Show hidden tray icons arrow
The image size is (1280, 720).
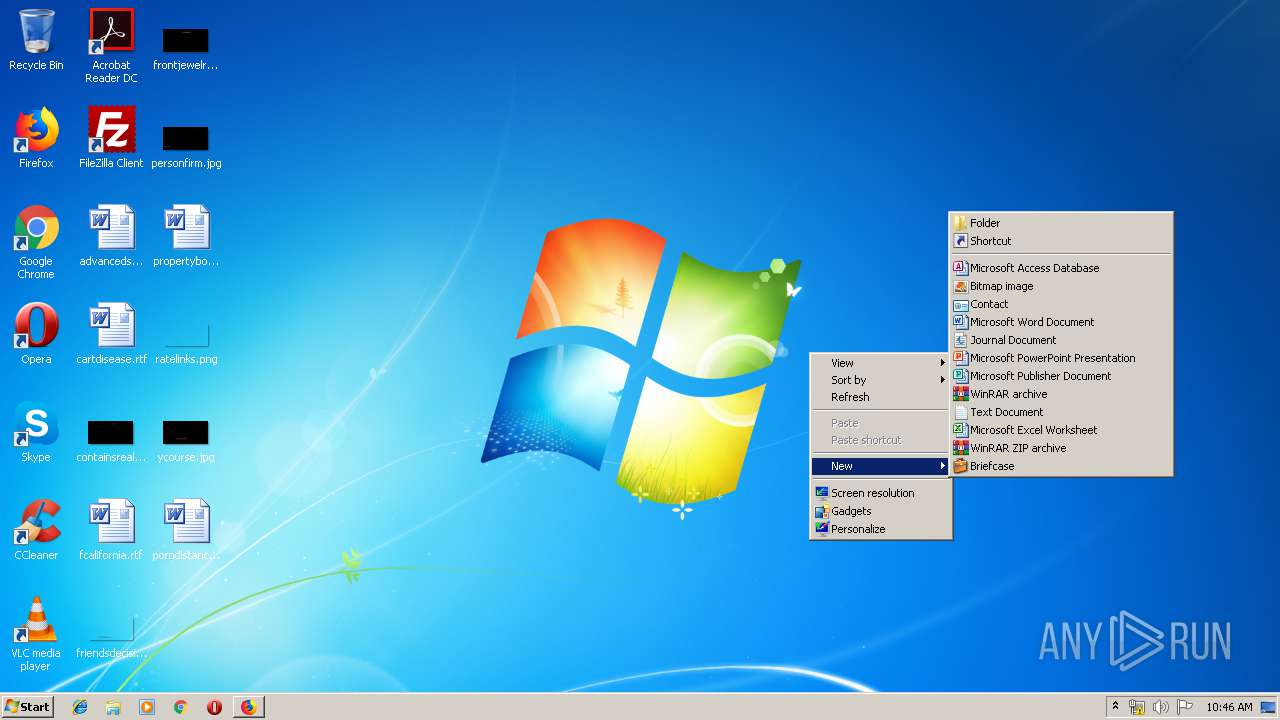(1115, 706)
